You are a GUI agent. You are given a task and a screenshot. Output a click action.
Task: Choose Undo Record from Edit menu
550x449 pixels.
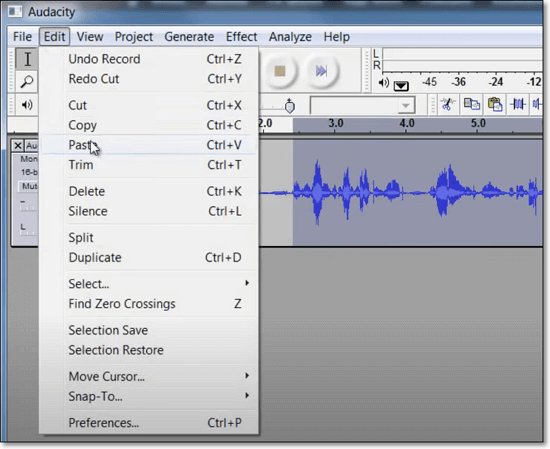click(x=149, y=59)
